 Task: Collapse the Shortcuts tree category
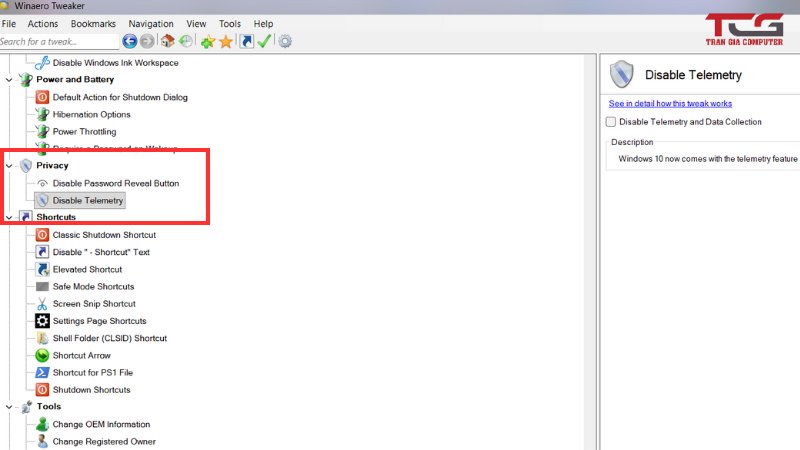point(9,217)
